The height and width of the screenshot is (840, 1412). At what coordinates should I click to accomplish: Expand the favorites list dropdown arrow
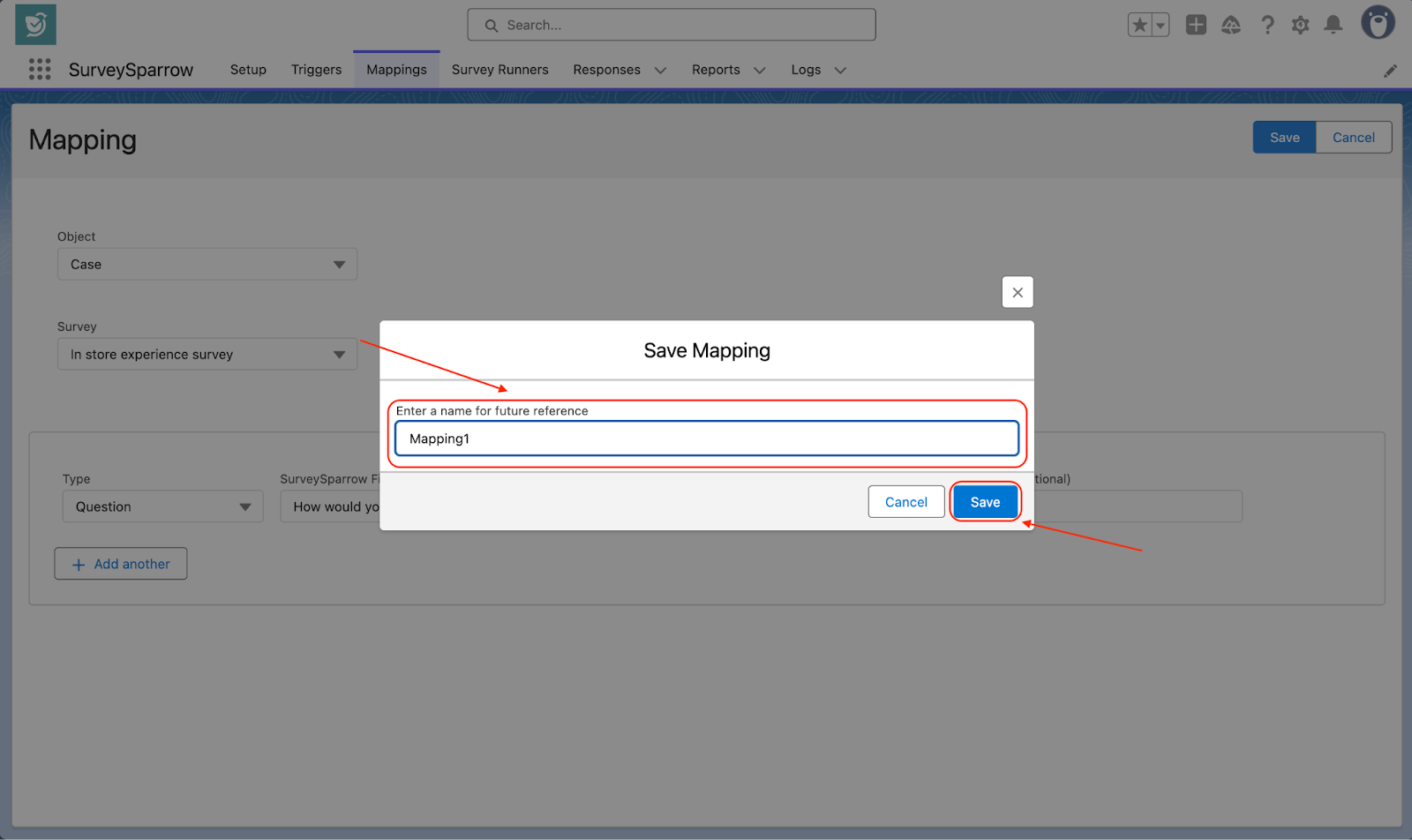[x=1160, y=26]
